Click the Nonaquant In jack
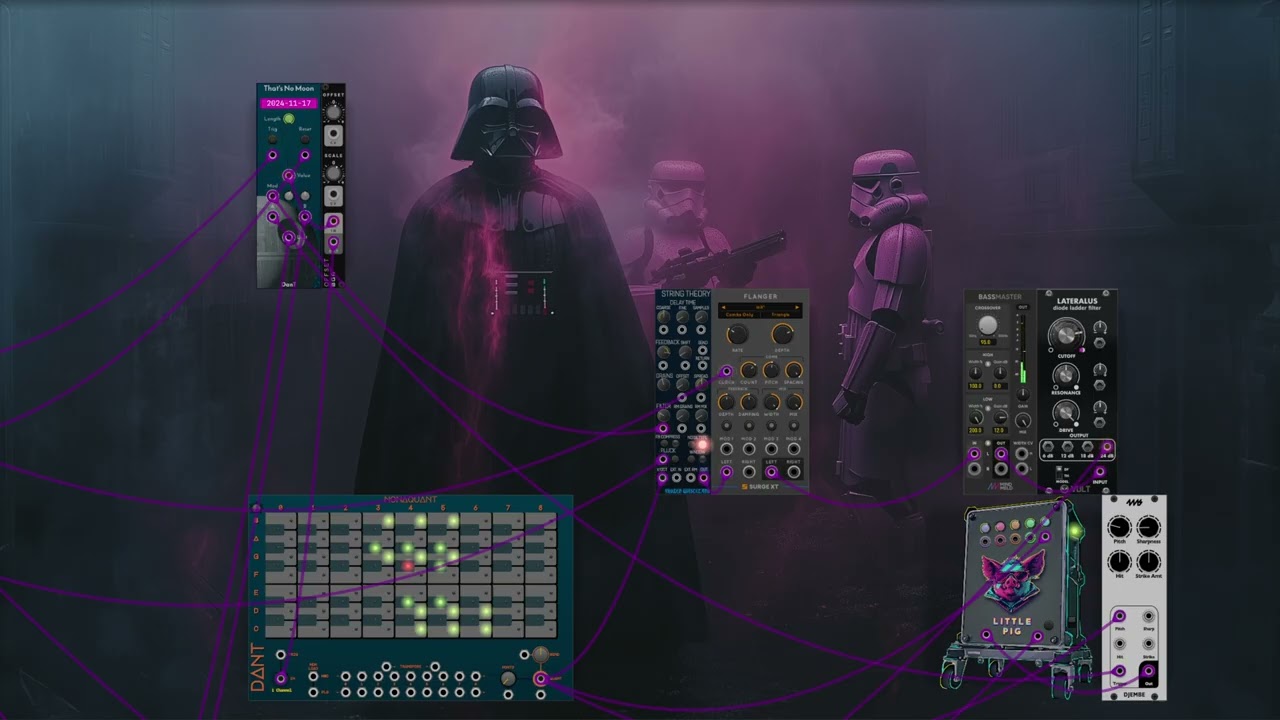1280x720 pixels. 280,678
